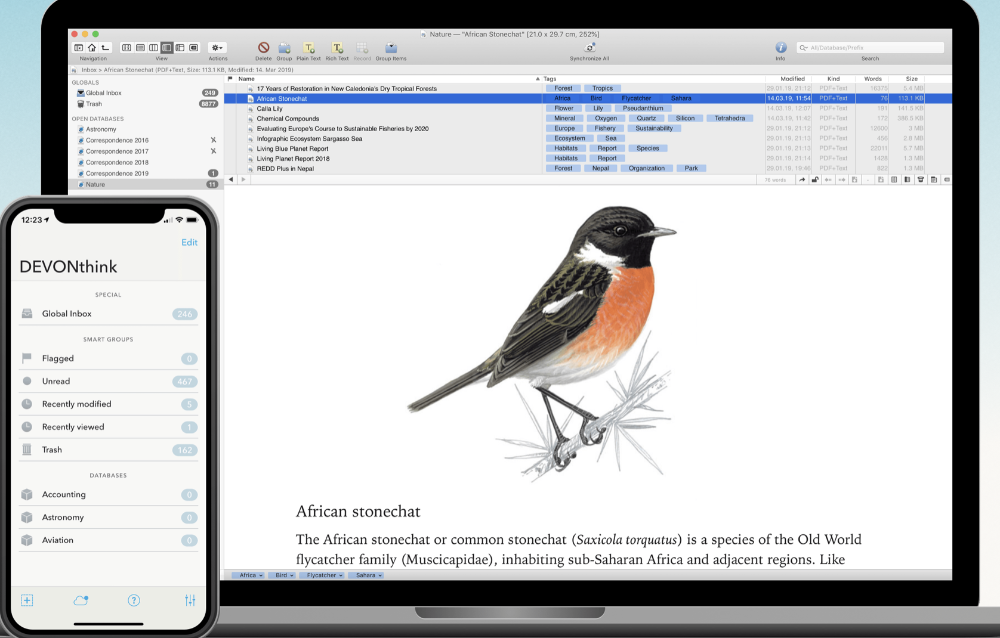This screenshot has width=1000, height=638.
Task: Click the Group Items toolbar icon
Action: pos(391,47)
